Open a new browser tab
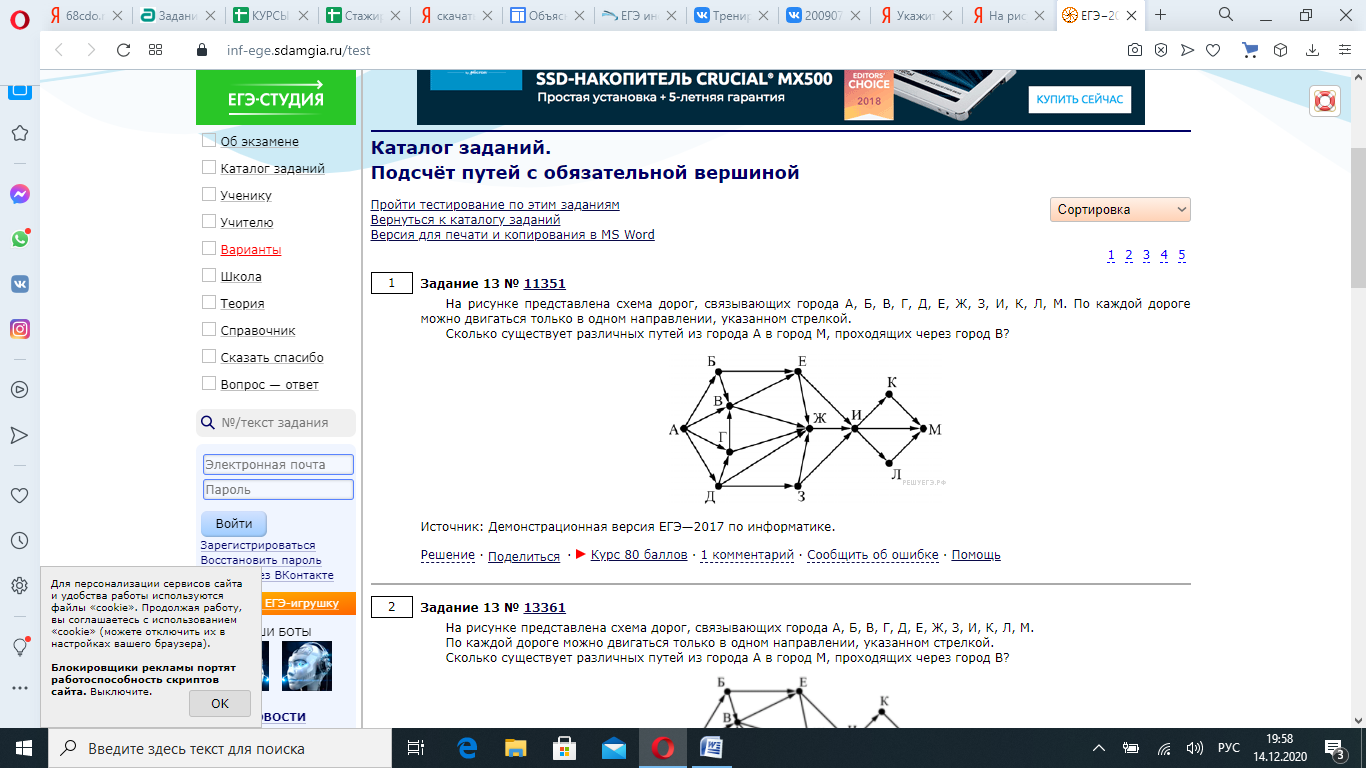 (x=1161, y=15)
